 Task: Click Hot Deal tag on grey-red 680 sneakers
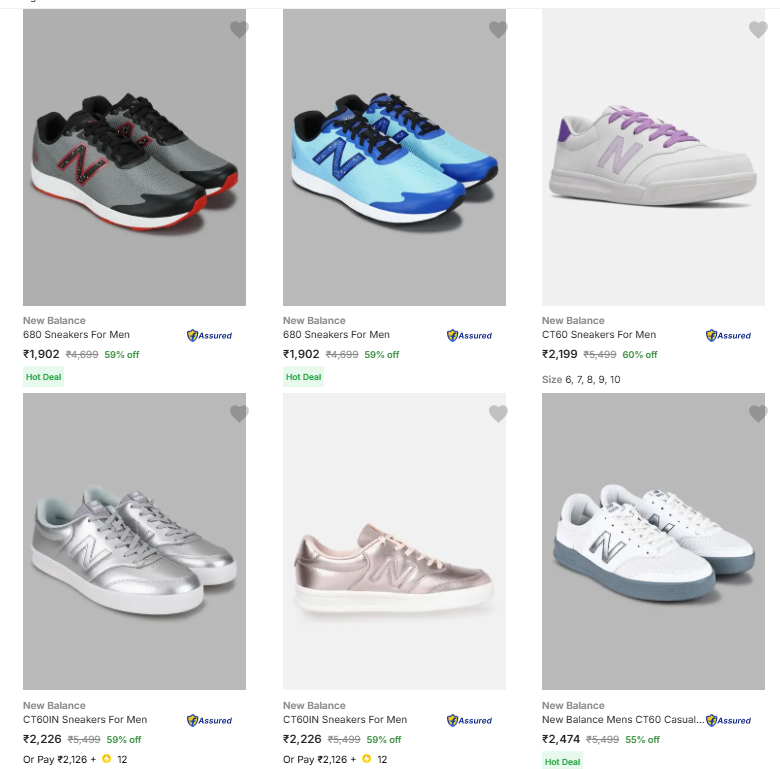point(43,377)
